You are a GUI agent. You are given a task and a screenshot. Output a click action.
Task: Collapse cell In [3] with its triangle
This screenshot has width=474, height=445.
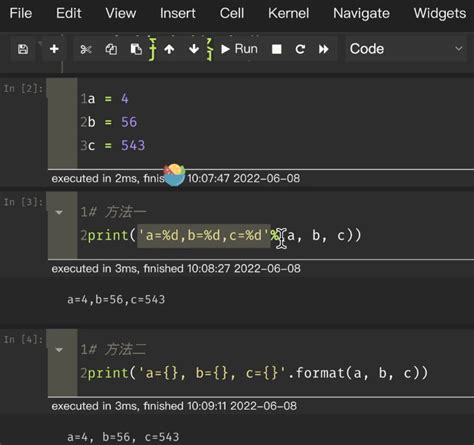tap(59, 212)
